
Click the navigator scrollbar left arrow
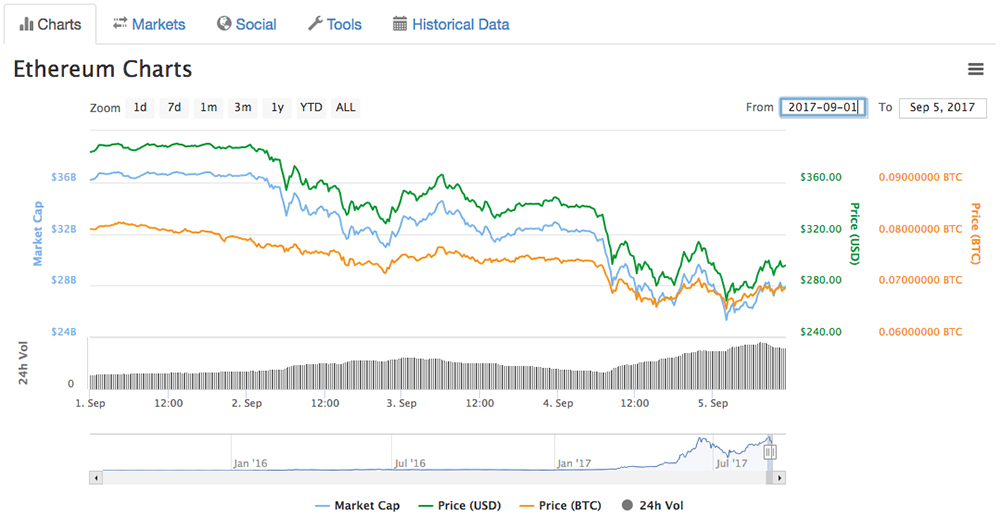click(x=96, y=477)
